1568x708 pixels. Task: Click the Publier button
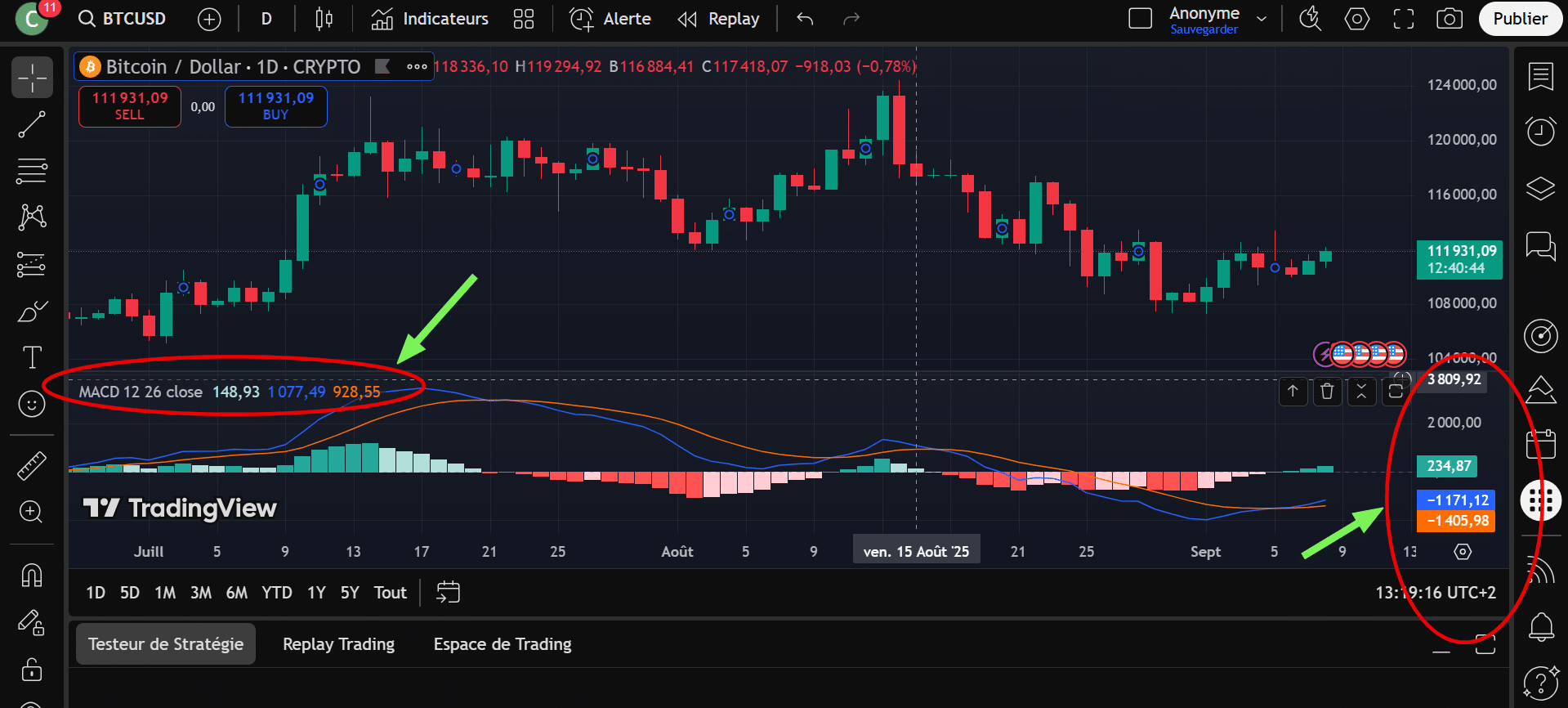click(x=1520, y=19)
